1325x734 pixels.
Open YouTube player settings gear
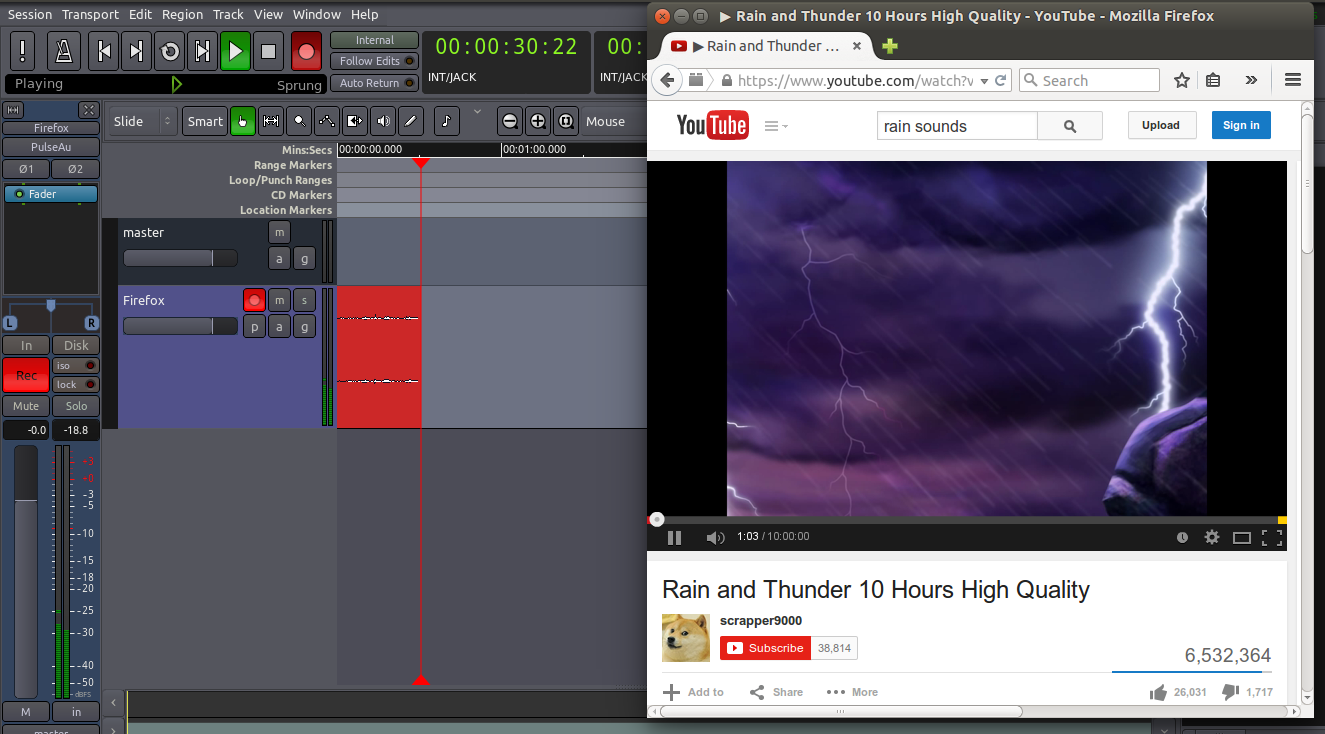coord(1212,537)
